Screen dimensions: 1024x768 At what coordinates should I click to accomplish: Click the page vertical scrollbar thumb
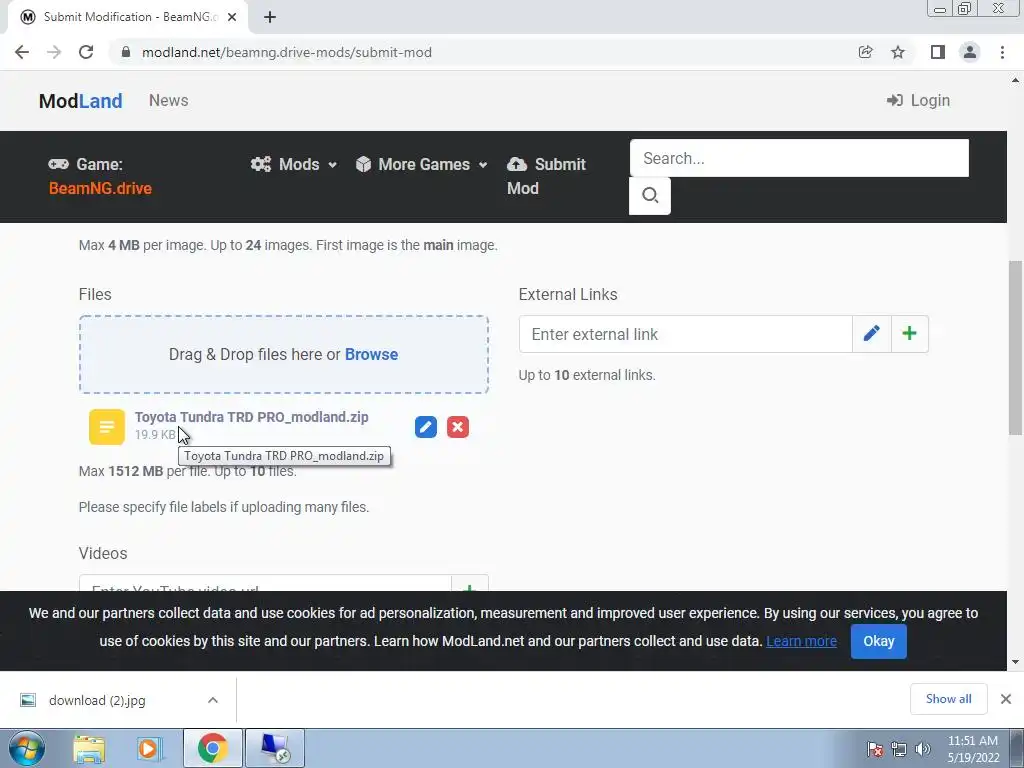1015,347
